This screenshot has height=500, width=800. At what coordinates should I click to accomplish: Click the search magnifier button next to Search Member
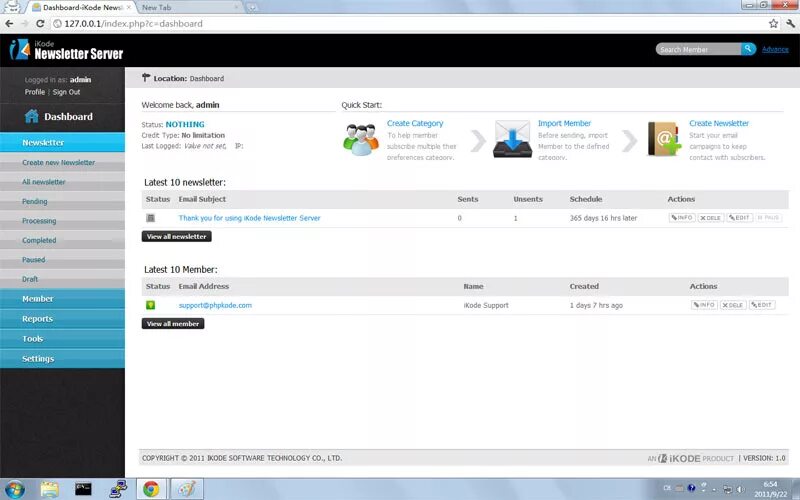click(748, 49)
